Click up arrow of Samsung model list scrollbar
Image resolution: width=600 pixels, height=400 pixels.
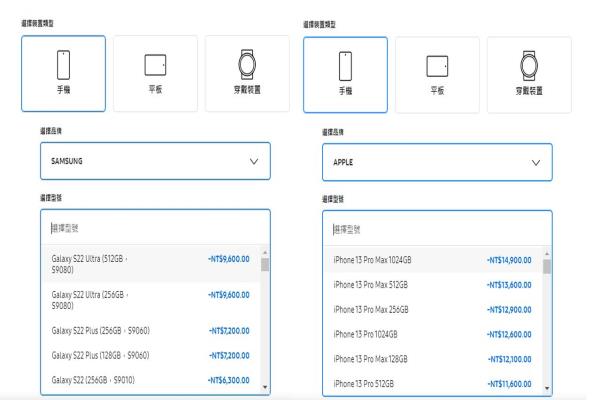(x=265, y=253)
